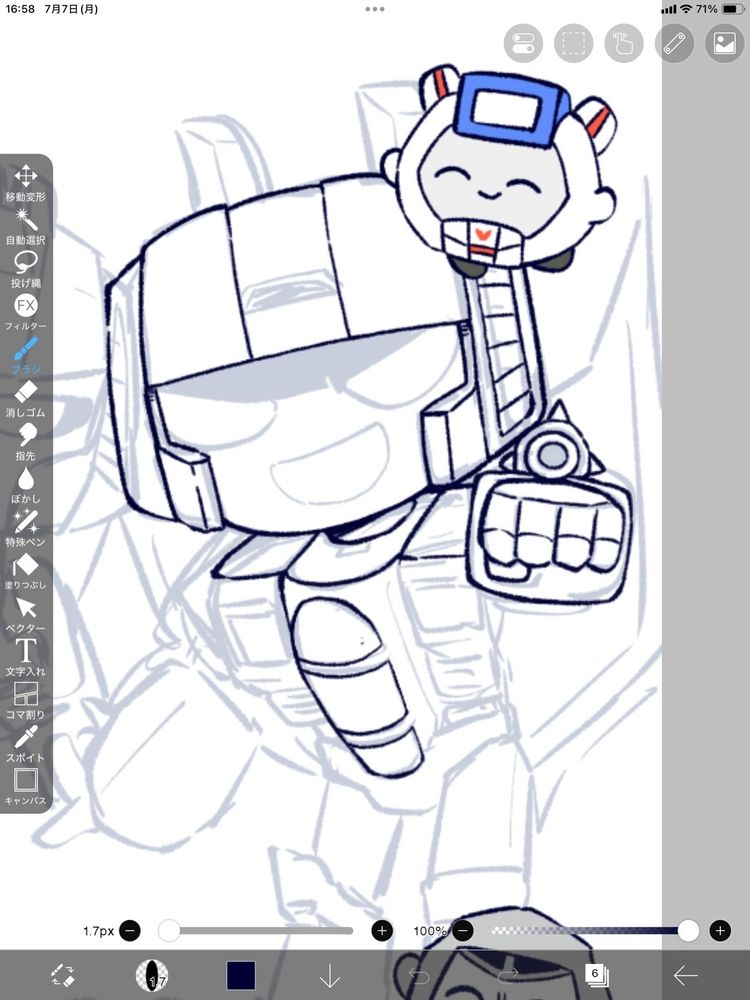The image size is (750, 1000).
Task: Open the ruler tool menu
Action: 674,43
